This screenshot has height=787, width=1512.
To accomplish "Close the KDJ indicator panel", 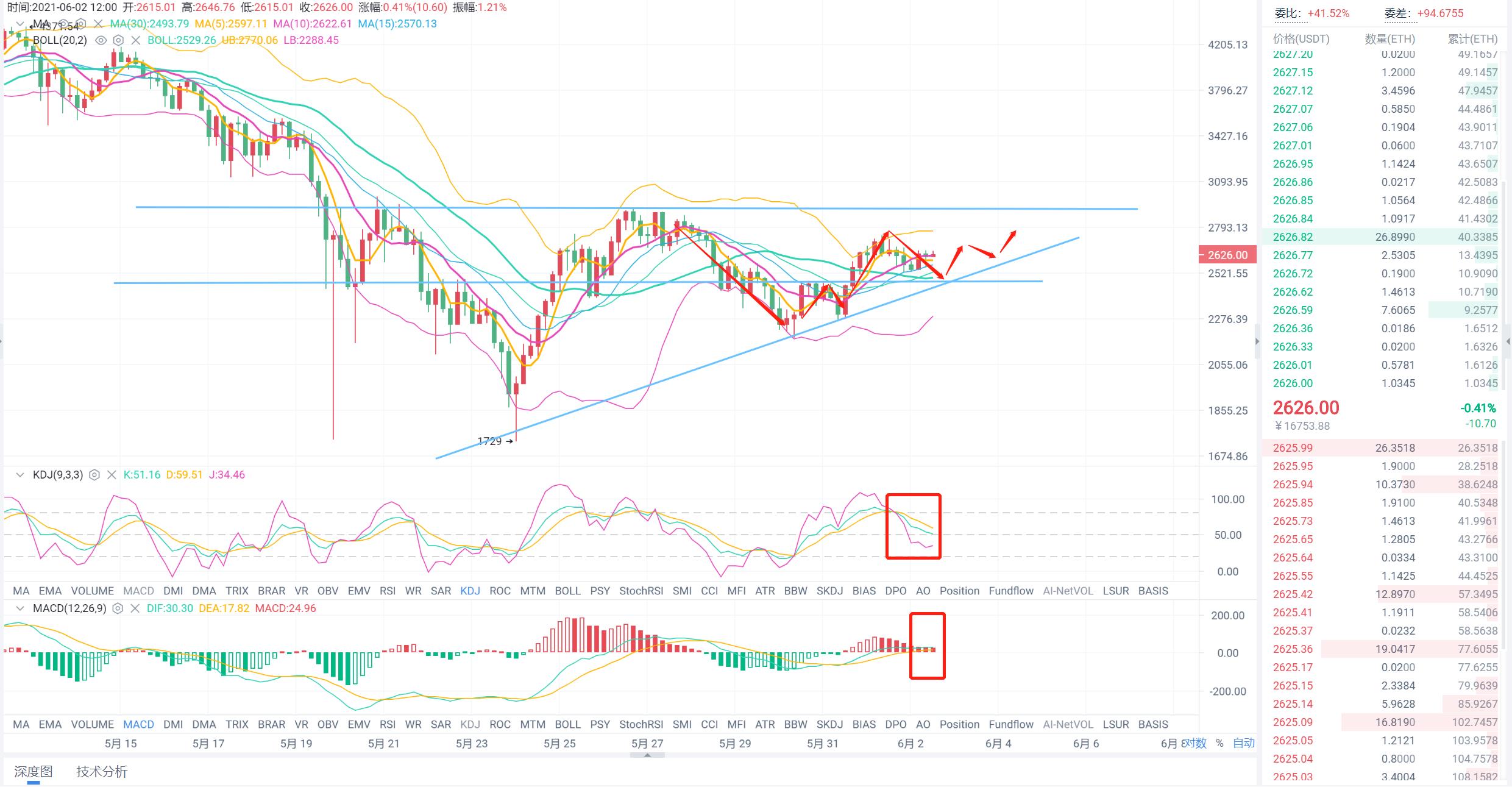I will click(x=112, y=475).
